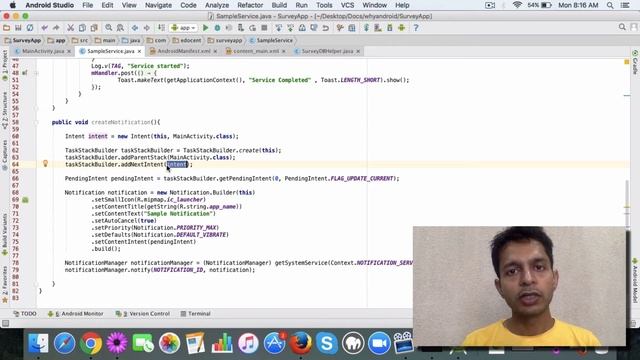640x360 pixels.
Task: Open Firefox from the Dock
Action: pyautogui.click(x=301, y=343)
